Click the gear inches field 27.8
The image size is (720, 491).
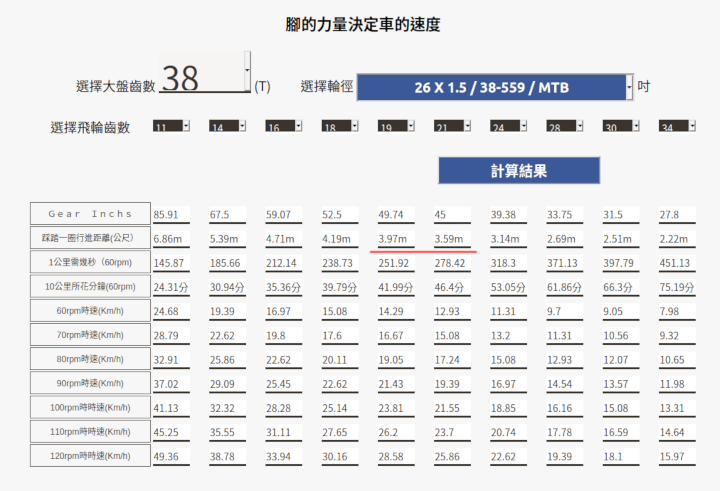(677, 215)
